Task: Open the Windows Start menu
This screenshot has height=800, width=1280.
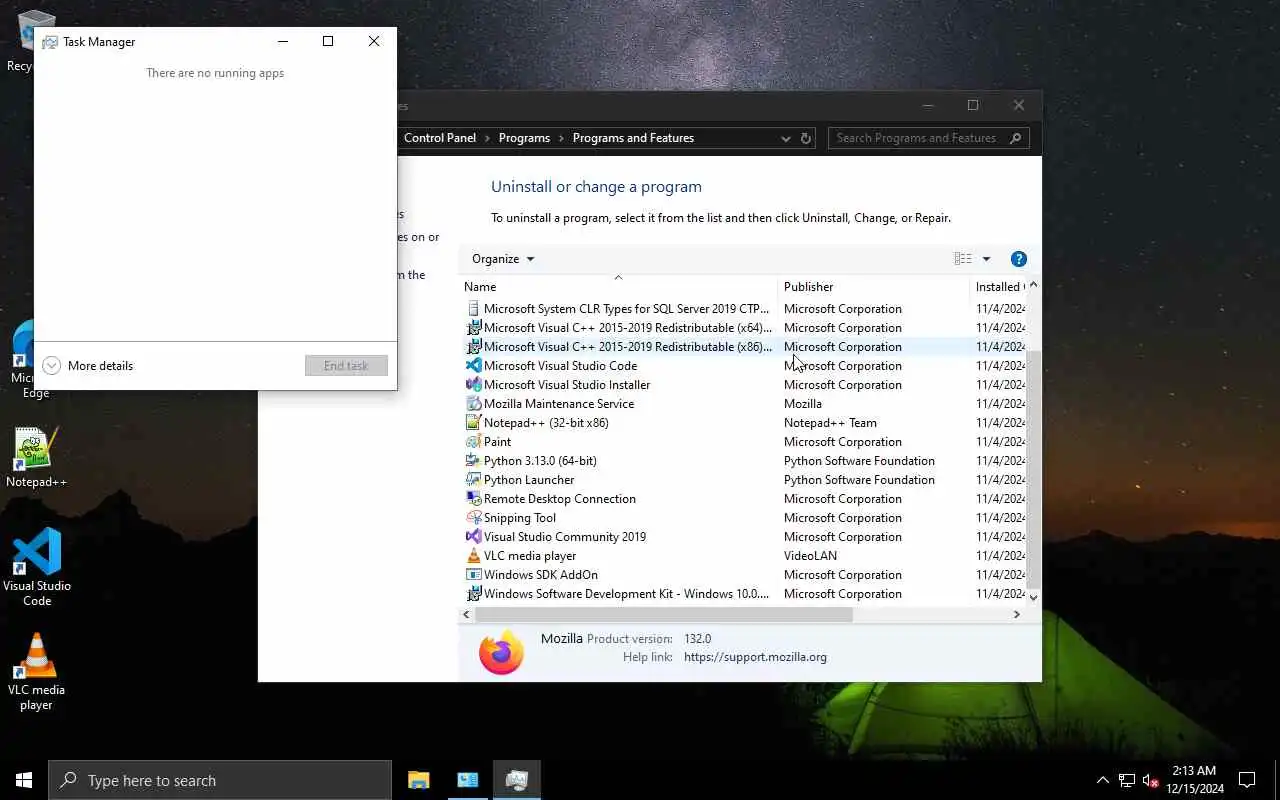Action: [24, 780]
